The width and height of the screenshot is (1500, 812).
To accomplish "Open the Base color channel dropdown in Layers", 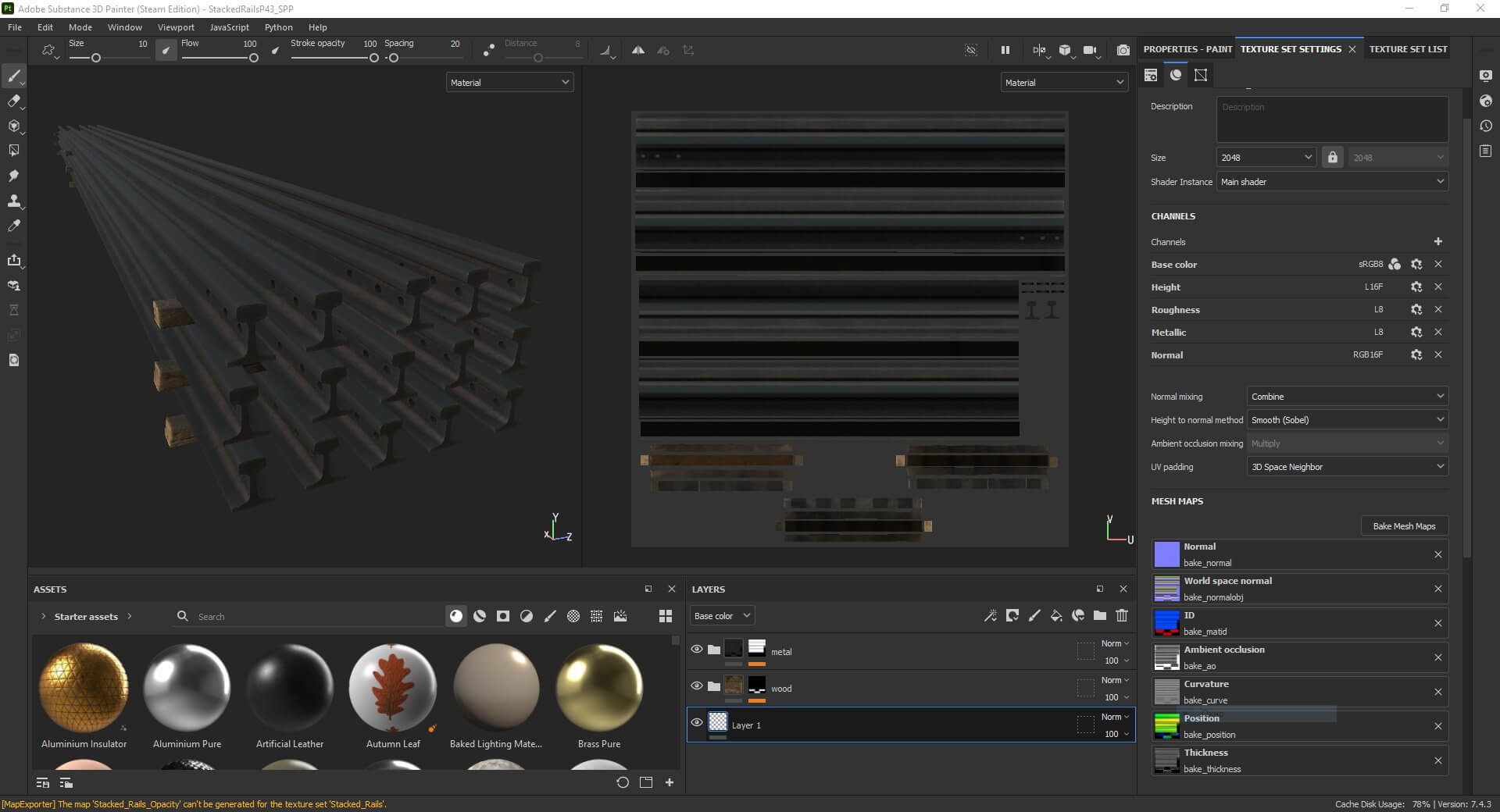I will 721,616.
